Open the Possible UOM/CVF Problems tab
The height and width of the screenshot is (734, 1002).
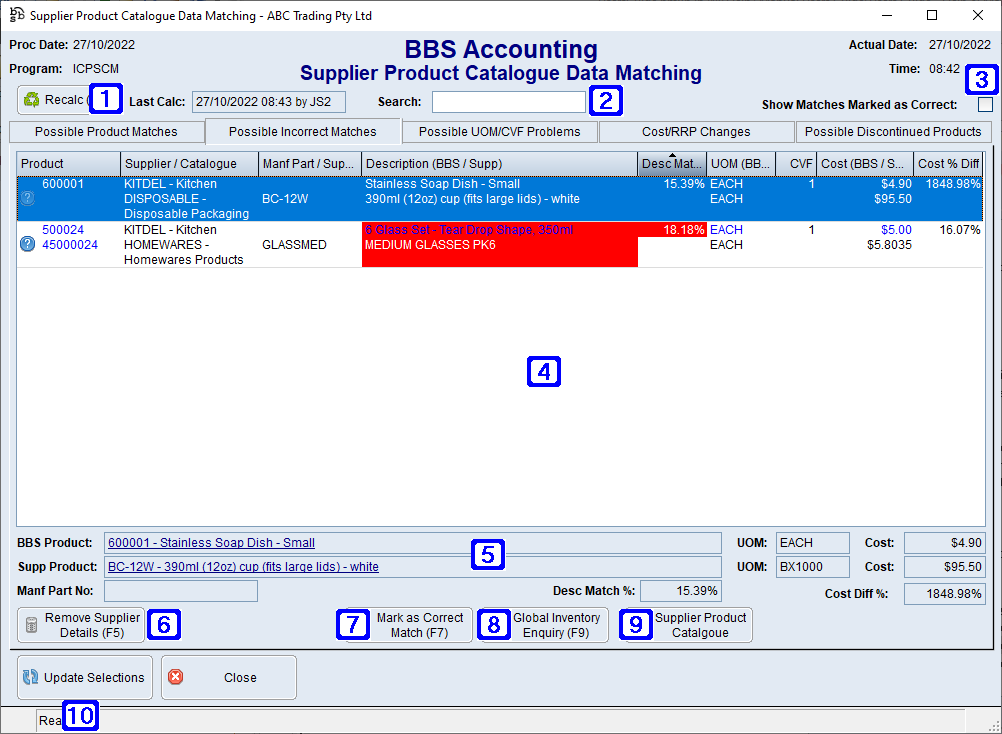[501, 131]
